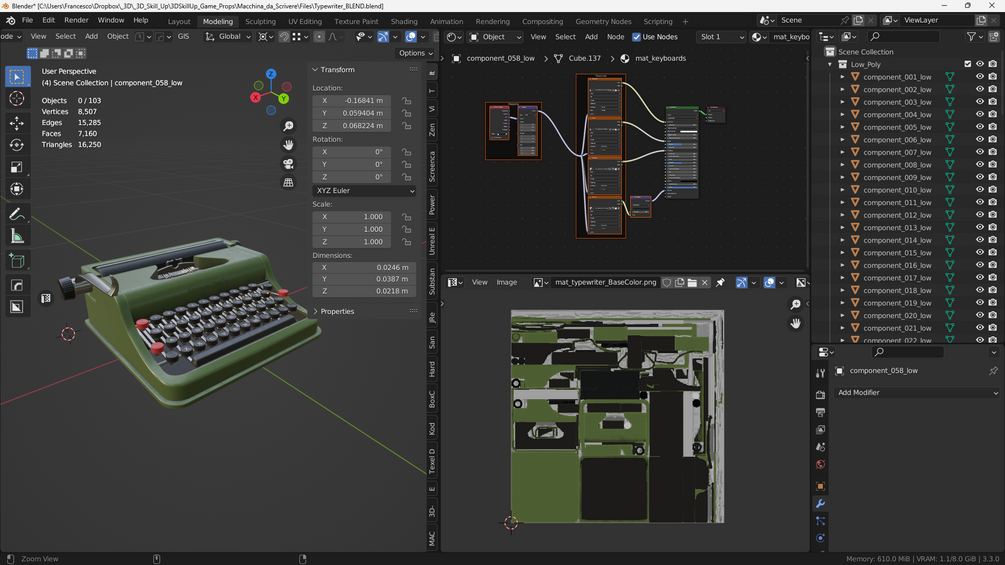
Task: Open the Modifiers wrench properties tab
Action: [x=820, y=504]
